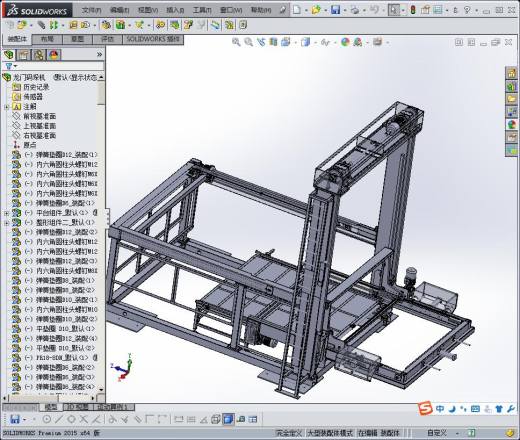Image resolution: width=520 pixels, height=440 pixels.
Task: Click the feature tree vertical scrollbar thumb
Action: (x=101, y=94)
